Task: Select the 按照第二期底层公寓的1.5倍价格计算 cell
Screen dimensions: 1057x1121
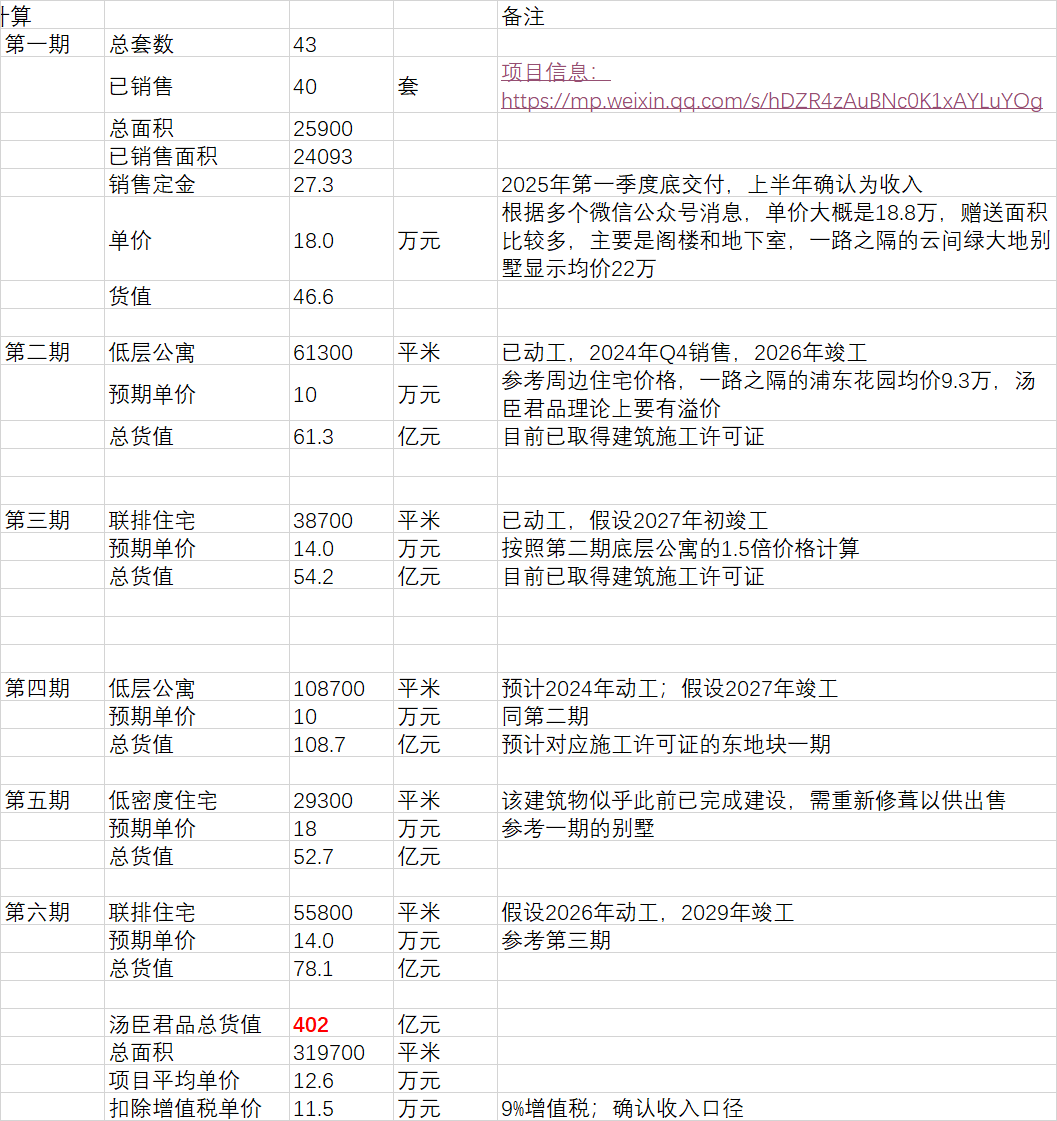Action: pos(777,547)
